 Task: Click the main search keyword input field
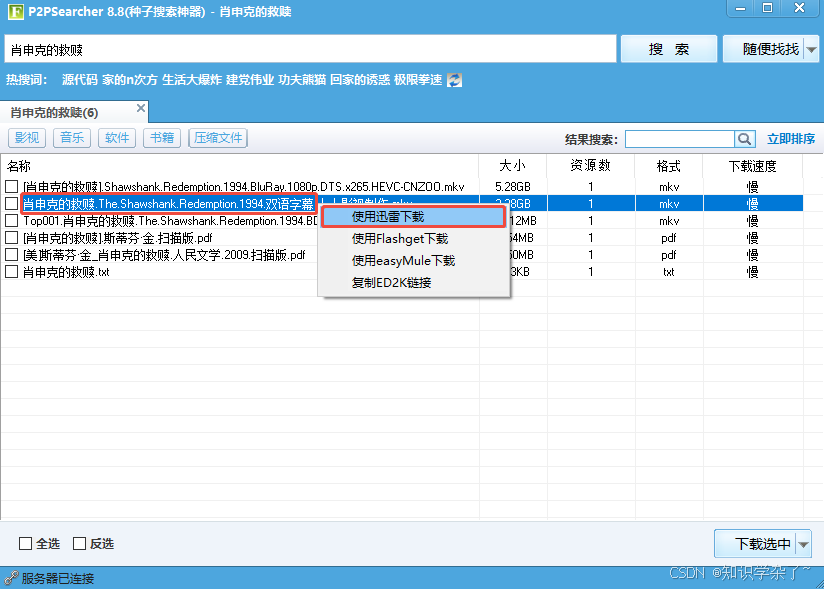click(310, 49)
